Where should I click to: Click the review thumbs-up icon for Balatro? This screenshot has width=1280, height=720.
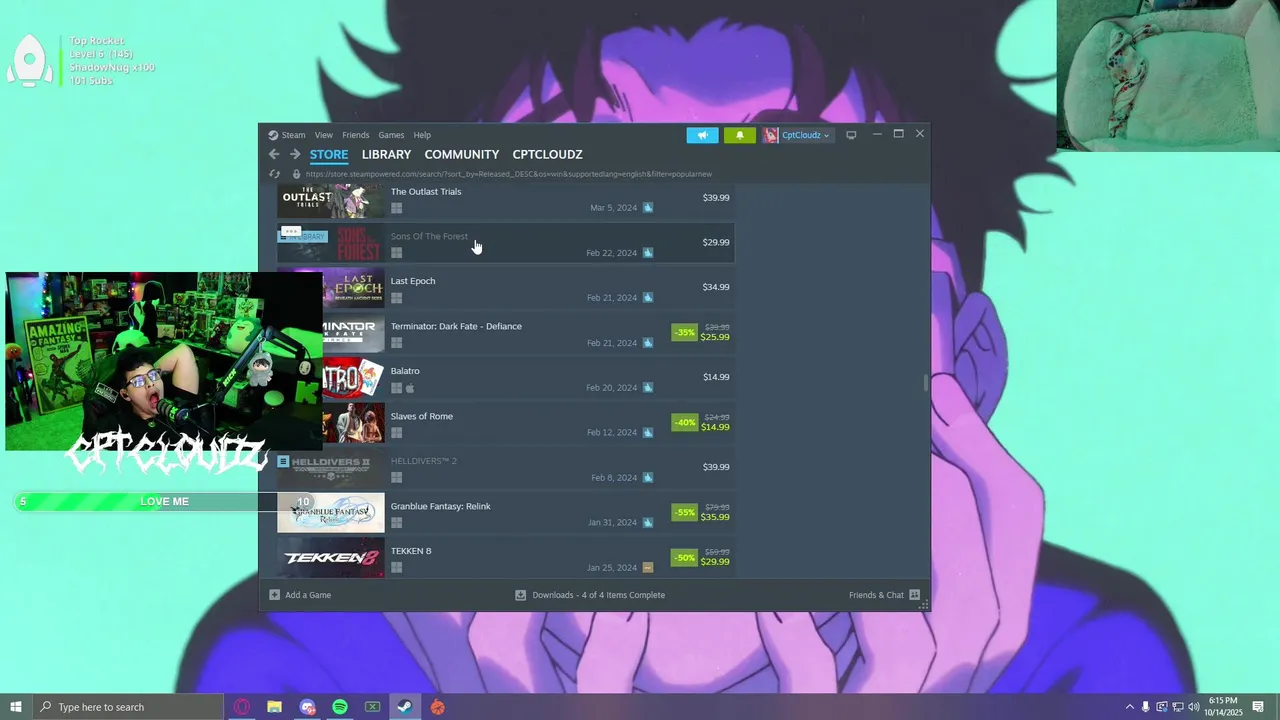(648, 388)
